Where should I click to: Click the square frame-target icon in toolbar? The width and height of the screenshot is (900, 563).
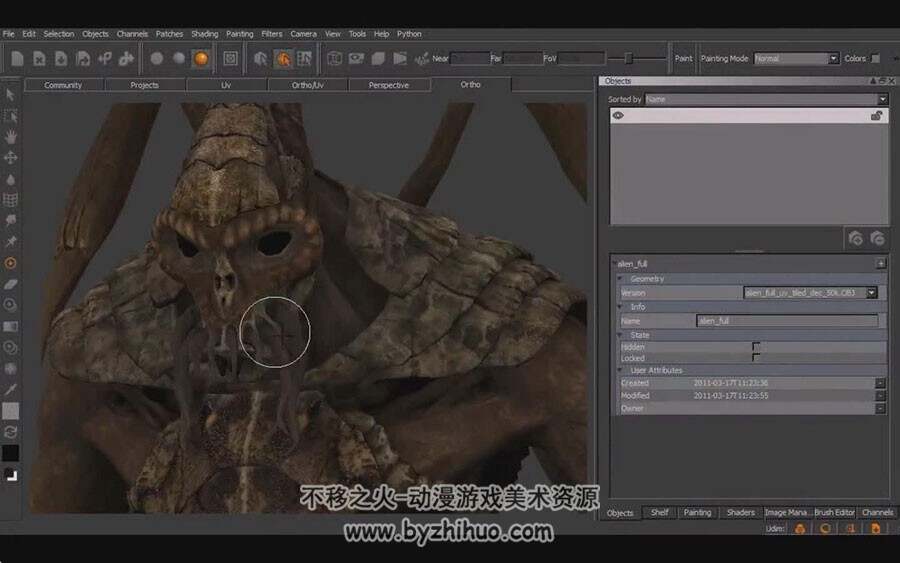230,59
